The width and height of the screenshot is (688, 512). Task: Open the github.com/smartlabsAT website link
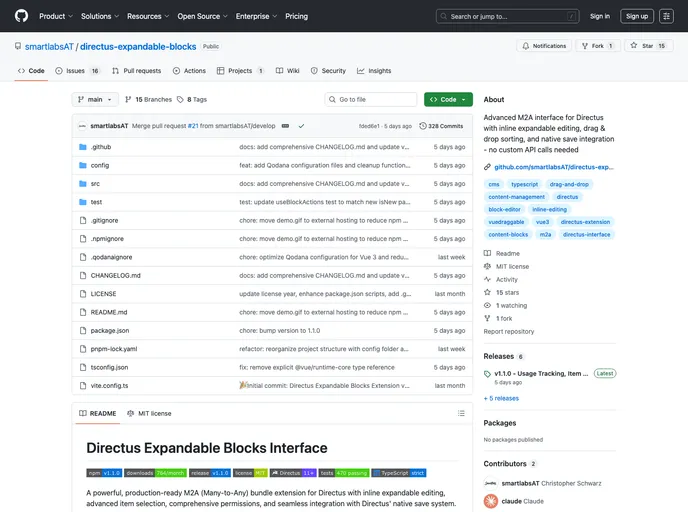[x=554, y=167]
